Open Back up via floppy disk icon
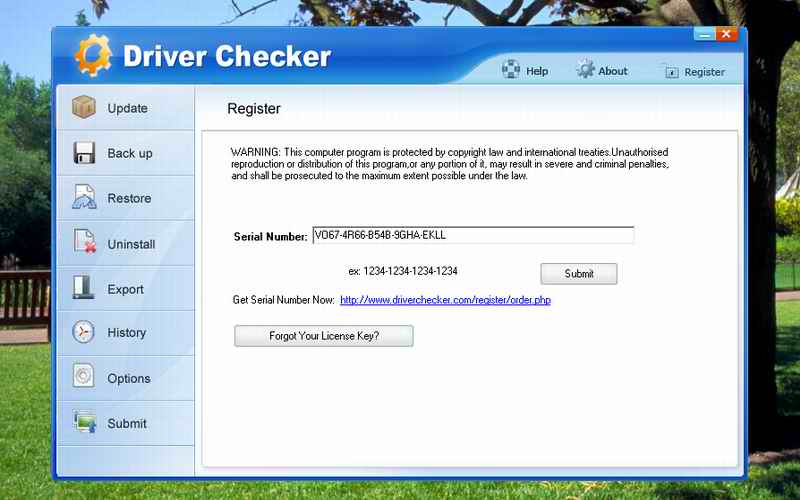The width and height of the screenshot is (800, 500). [x=84, y=153]
